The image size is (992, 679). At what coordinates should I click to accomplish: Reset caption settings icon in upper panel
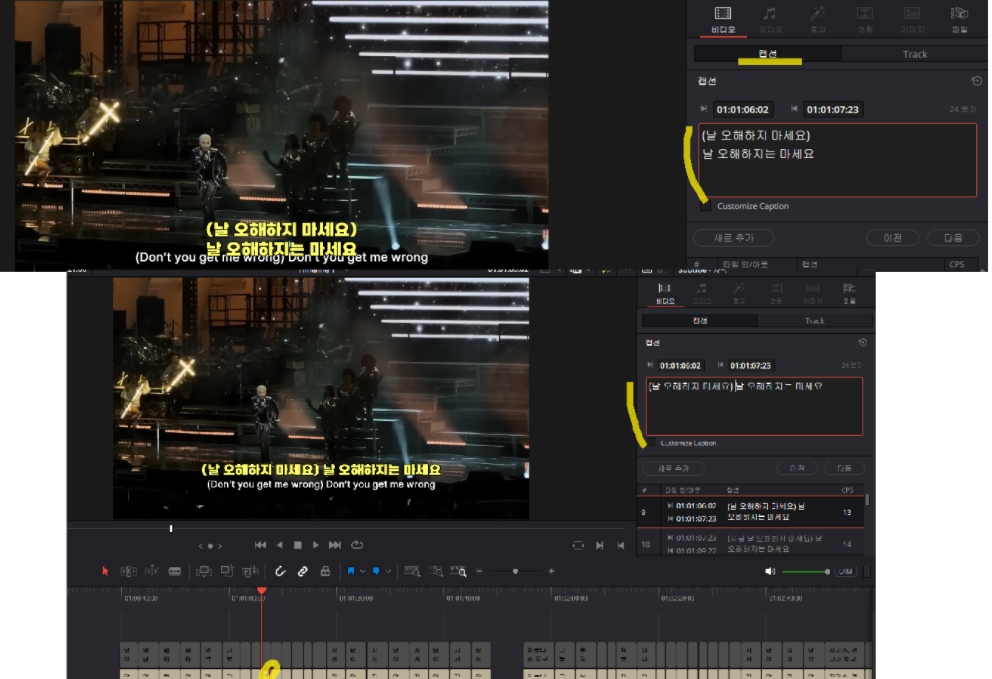pyautogui.click(x=976, y=81)
